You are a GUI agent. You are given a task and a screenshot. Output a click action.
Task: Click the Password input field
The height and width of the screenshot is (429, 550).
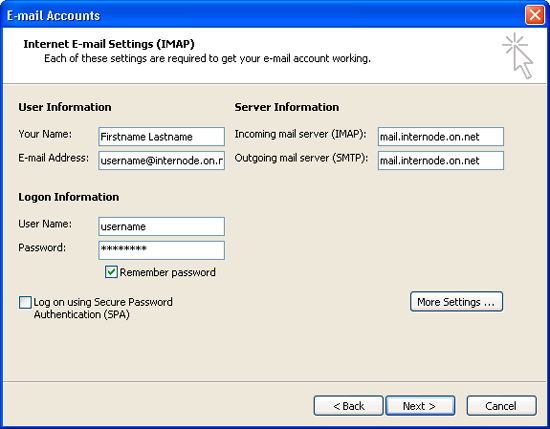(161, 250)
